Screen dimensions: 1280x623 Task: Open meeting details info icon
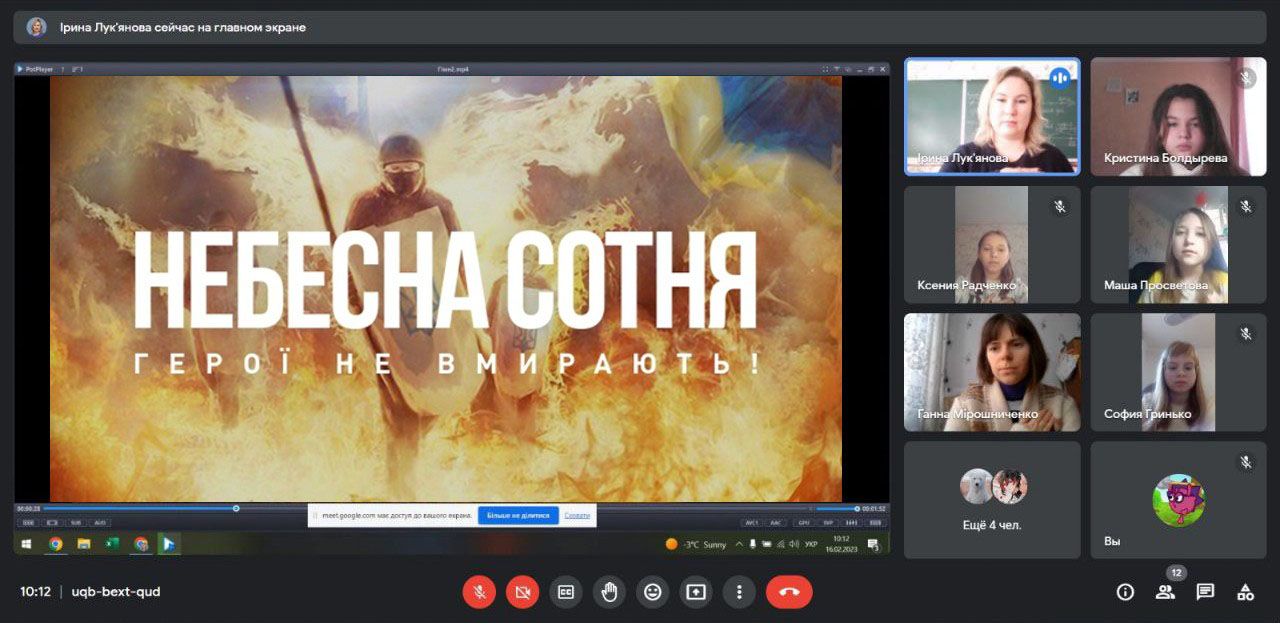coord(1125,592)
